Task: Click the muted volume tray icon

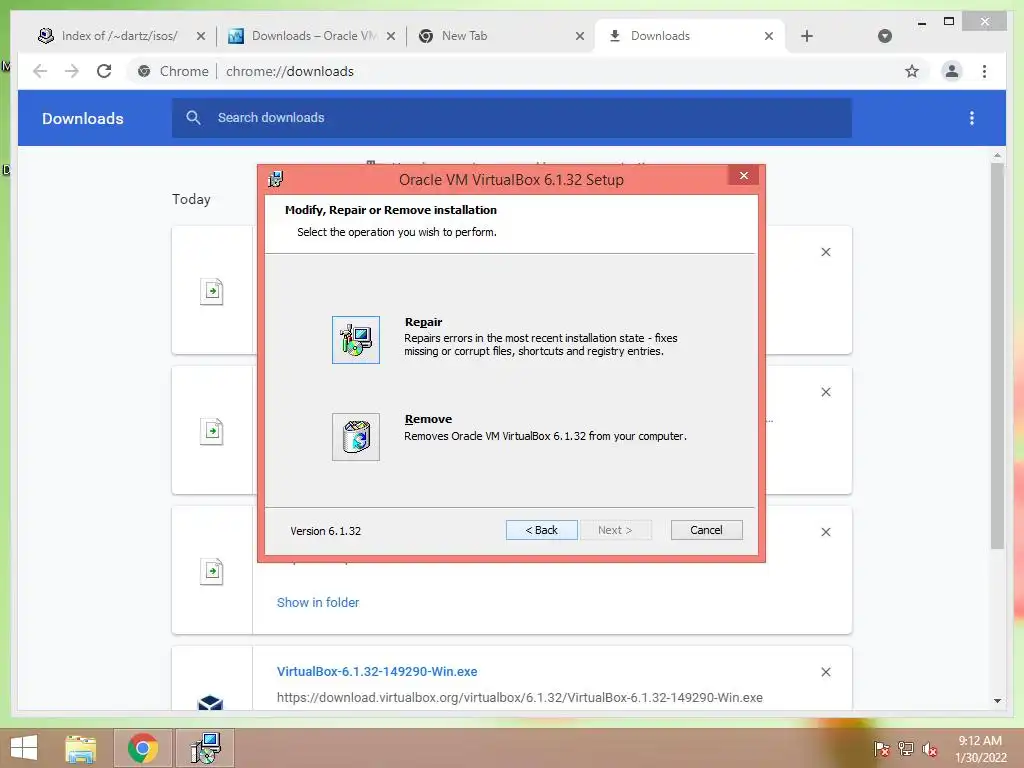Action: [x=929, y=749]
